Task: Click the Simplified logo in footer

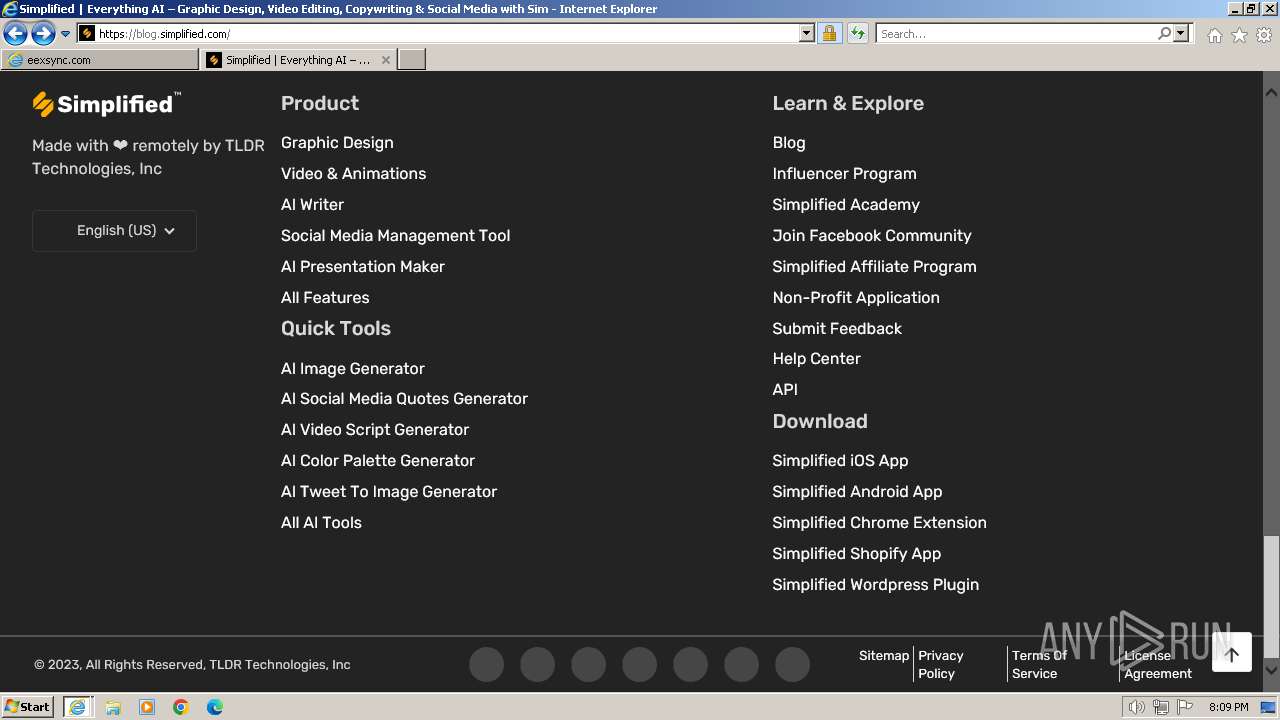Action: [x=106, y=104]
